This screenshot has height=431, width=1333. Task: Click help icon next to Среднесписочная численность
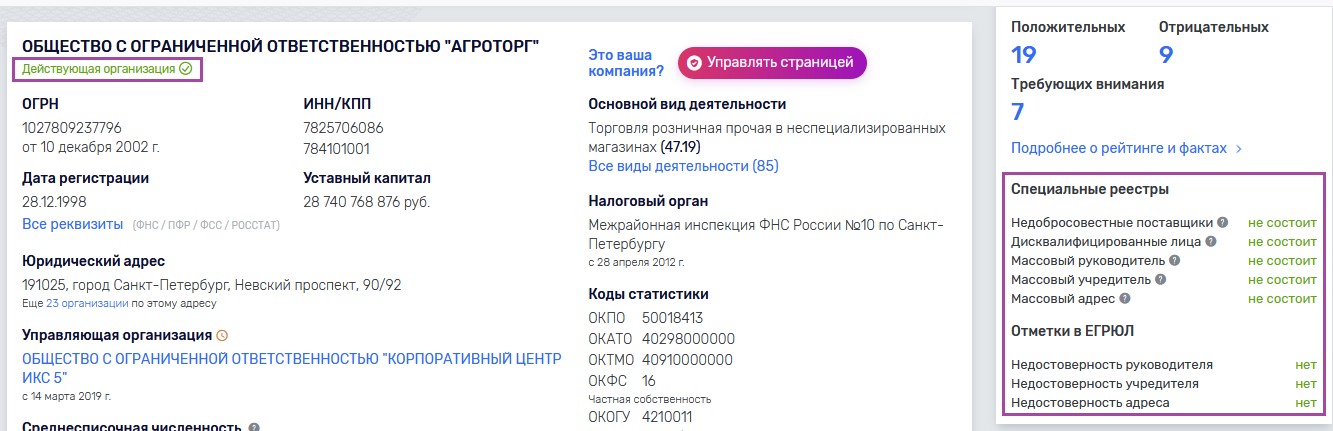254,428
